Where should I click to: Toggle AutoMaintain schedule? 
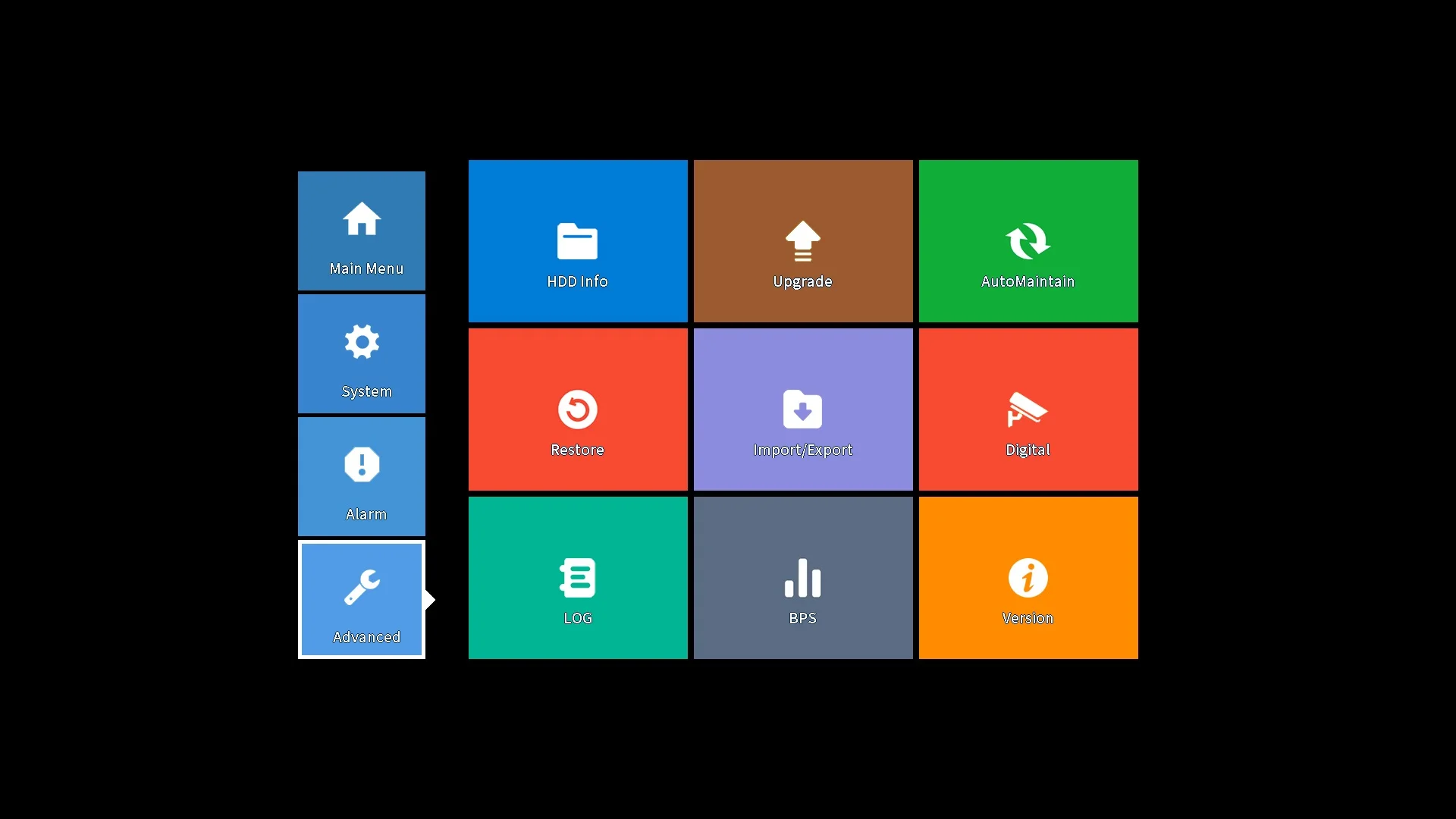point(1027,241)
